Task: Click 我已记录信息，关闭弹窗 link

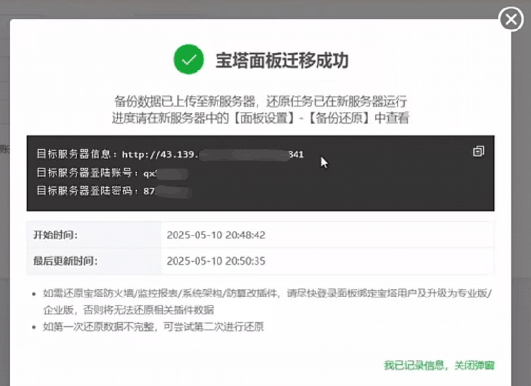Action: [439, 365]
